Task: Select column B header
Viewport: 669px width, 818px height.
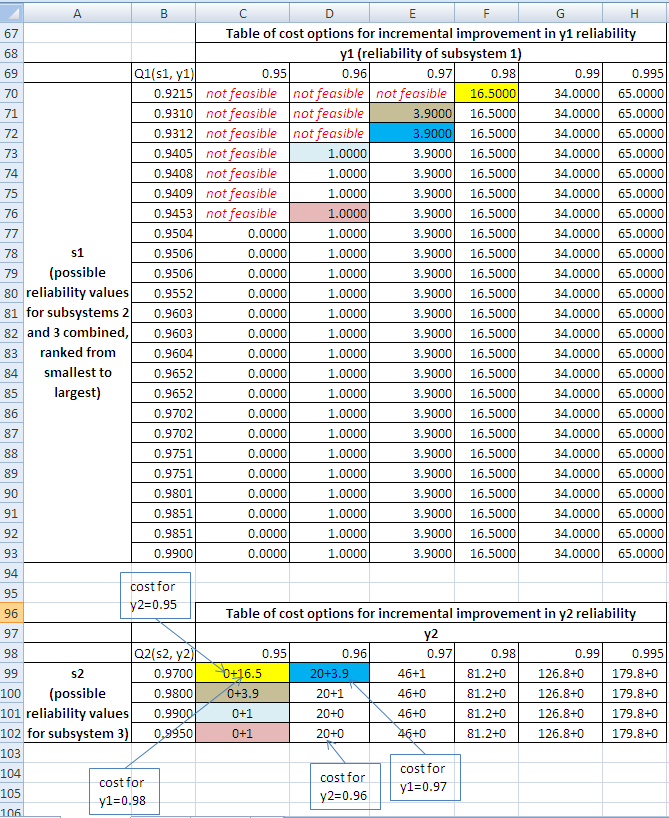Action: click(163, 13)
